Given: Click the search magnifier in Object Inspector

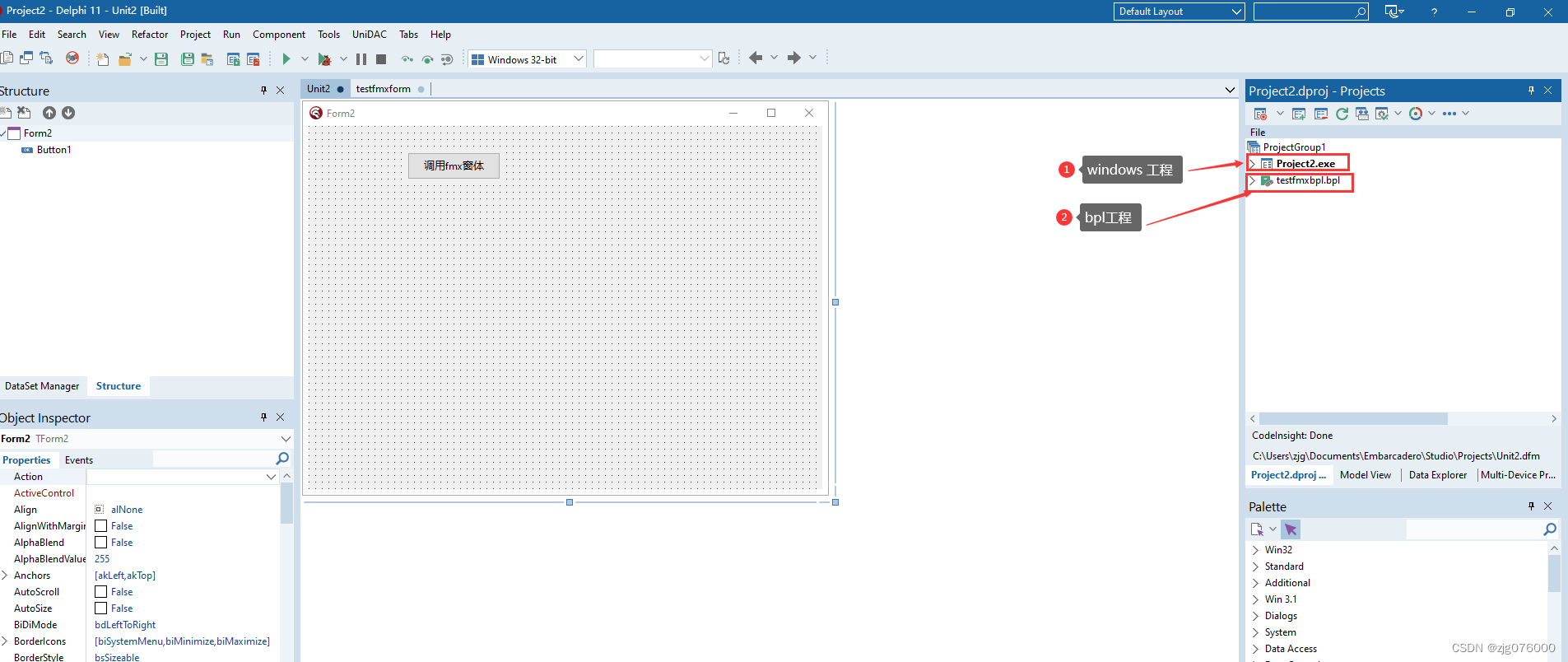Looking at the screenshot, I should tap(282, 459).
